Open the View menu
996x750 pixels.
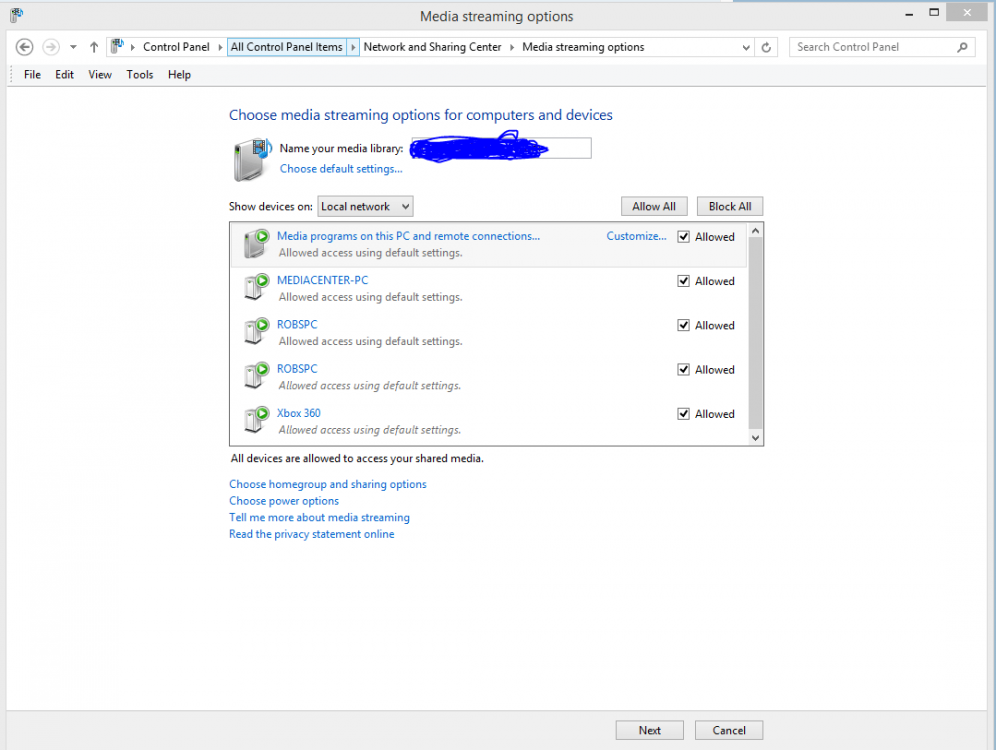99,74
